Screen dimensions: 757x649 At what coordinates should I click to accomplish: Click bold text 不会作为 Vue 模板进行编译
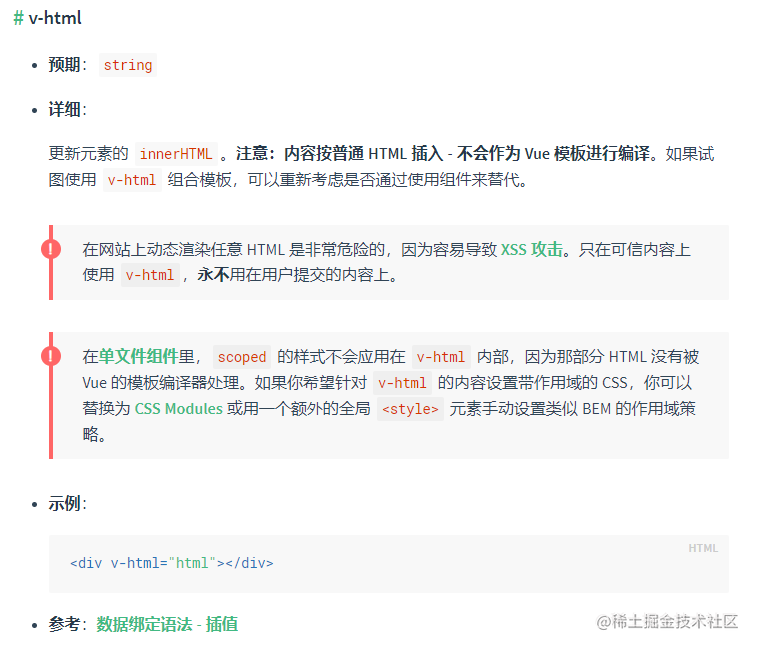click(x=553, y=154)
